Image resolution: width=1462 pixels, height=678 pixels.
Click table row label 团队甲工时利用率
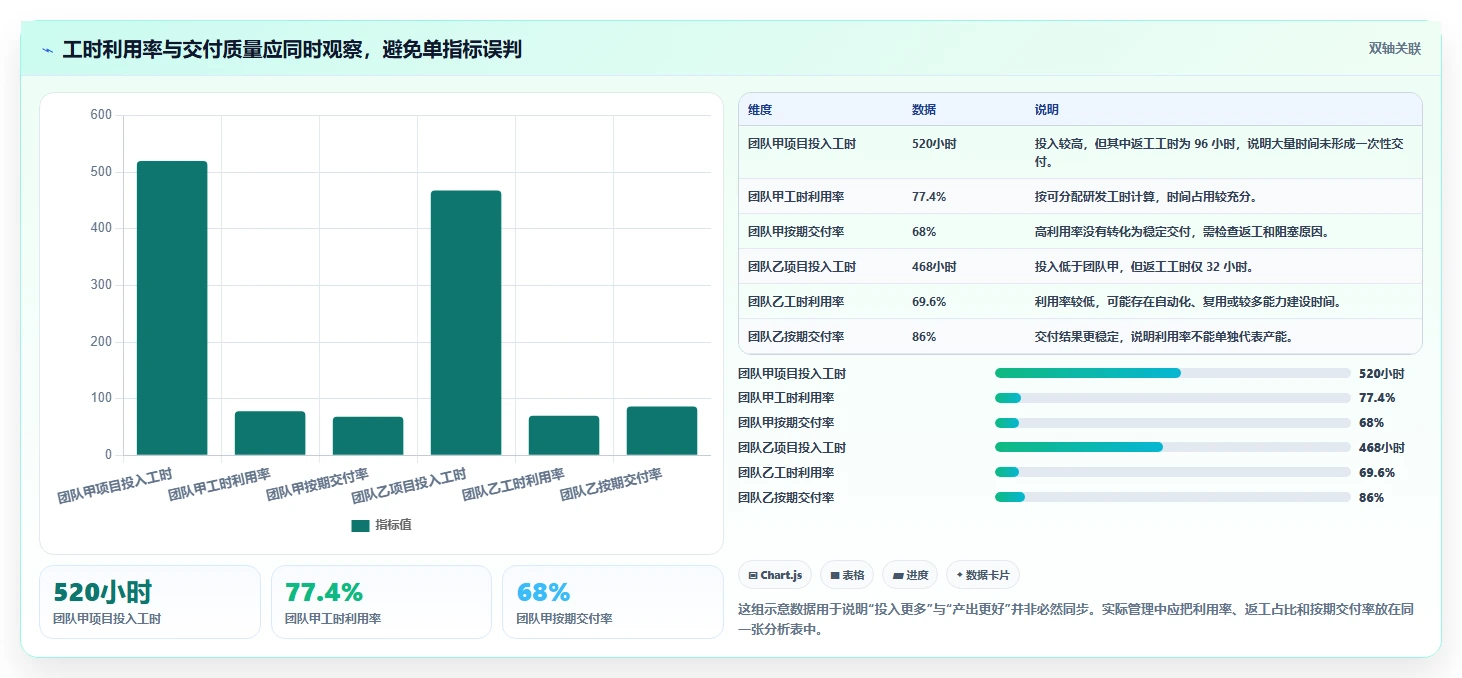[x=796, y=197]
